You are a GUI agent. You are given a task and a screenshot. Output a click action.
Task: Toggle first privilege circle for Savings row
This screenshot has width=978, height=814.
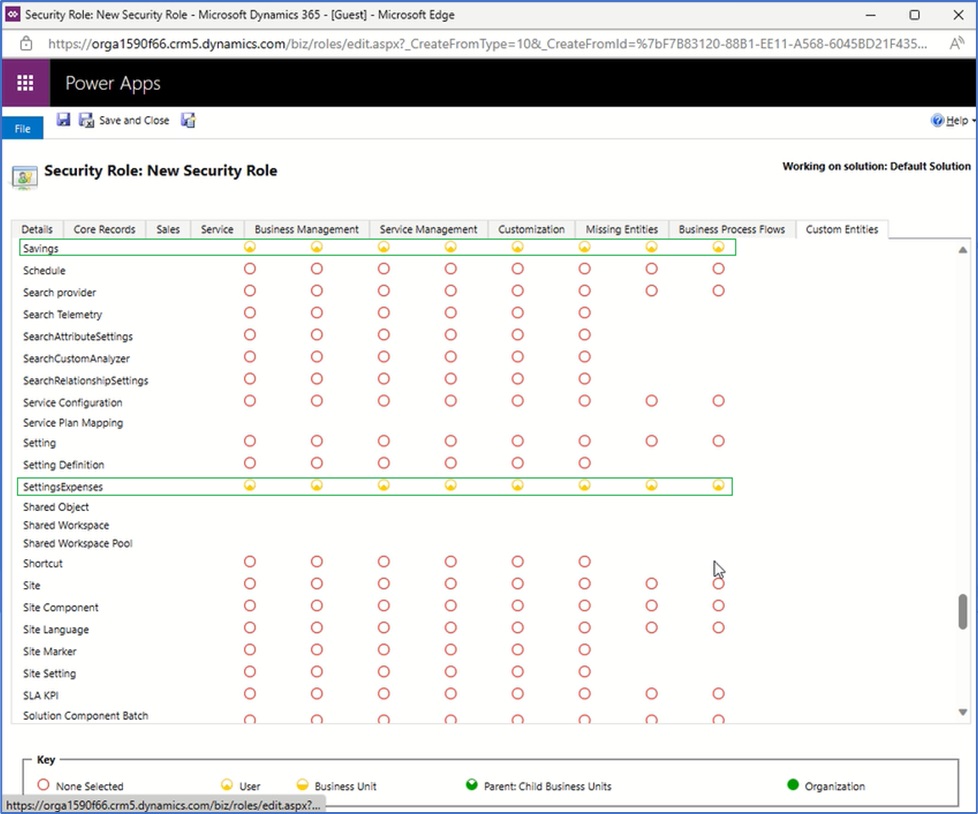tap(250, 247)
